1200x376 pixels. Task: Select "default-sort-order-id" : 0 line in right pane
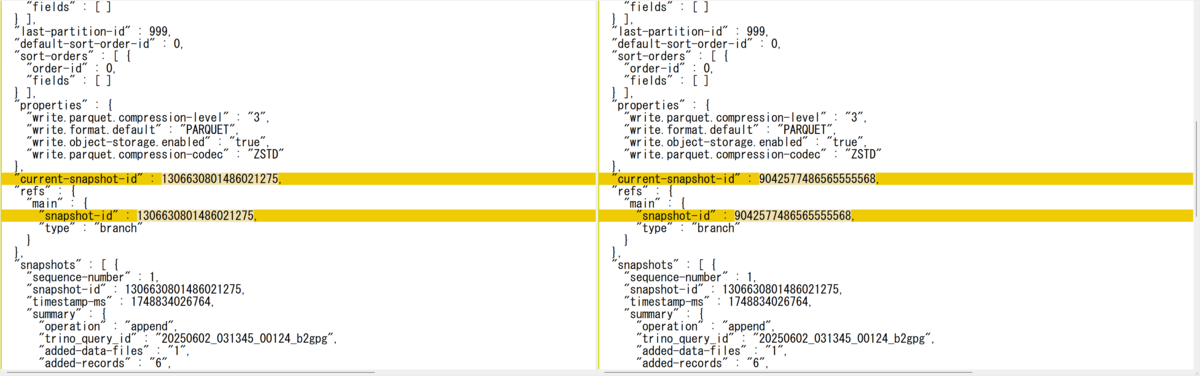(695, 43)
